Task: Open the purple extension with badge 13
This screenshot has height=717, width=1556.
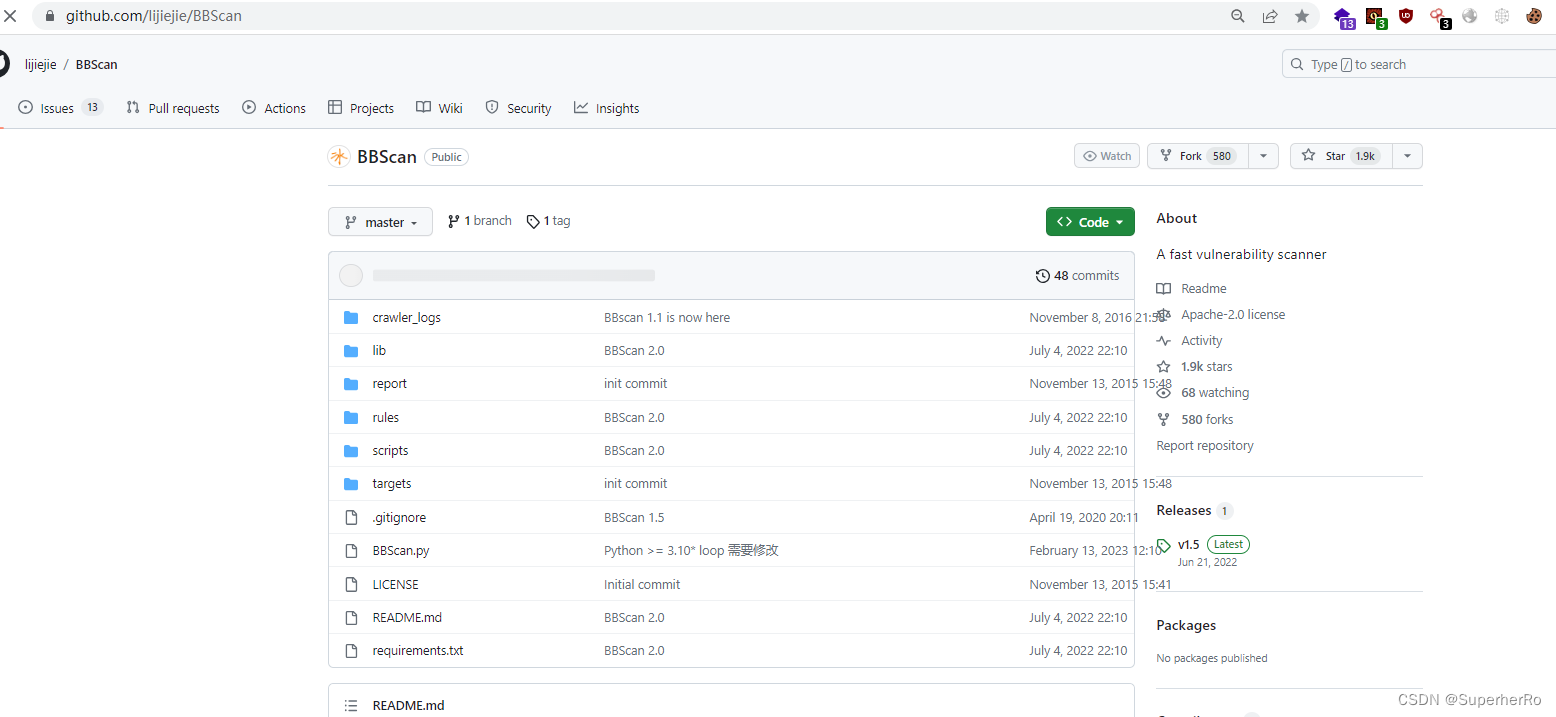Action: point(1344,17)
